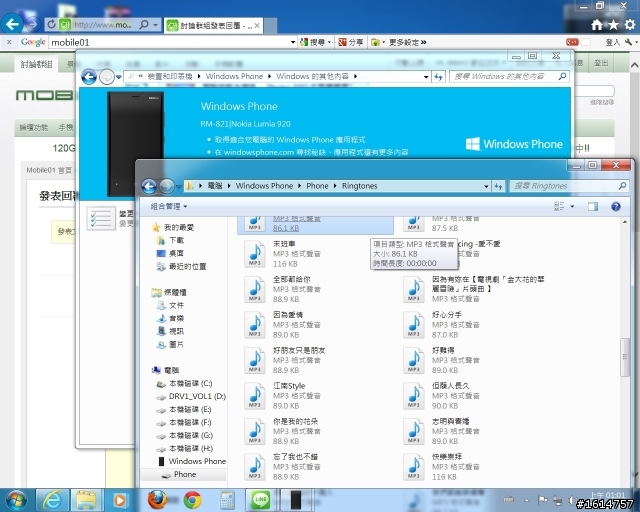Click 分享 button on Google toolbar
Viewport: 640px width, 512px height.
pos(351,42)
